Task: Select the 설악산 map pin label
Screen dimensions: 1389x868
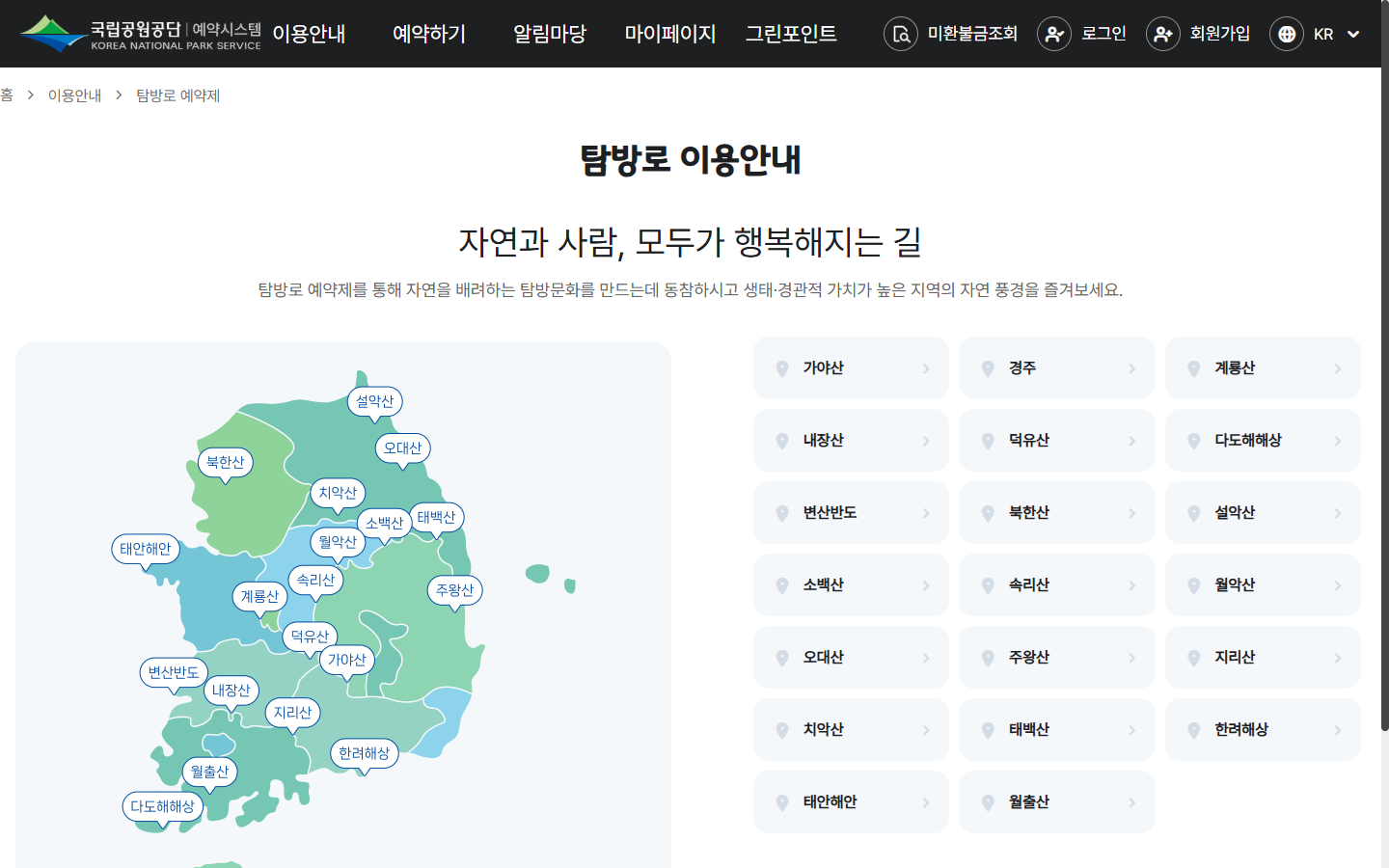Action: [375, 402]
